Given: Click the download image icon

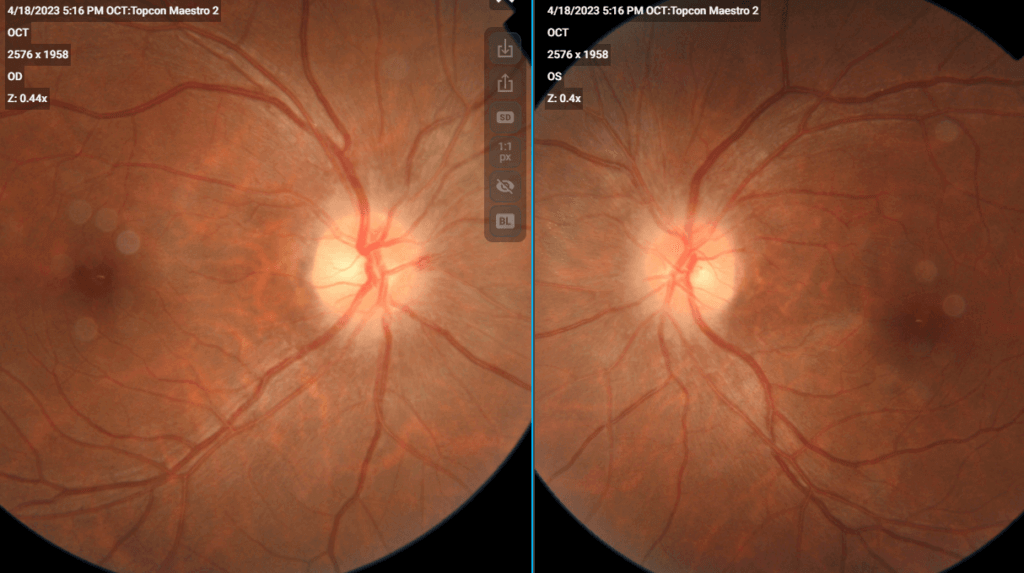Looking at the screenshot, I should (505, 48).
